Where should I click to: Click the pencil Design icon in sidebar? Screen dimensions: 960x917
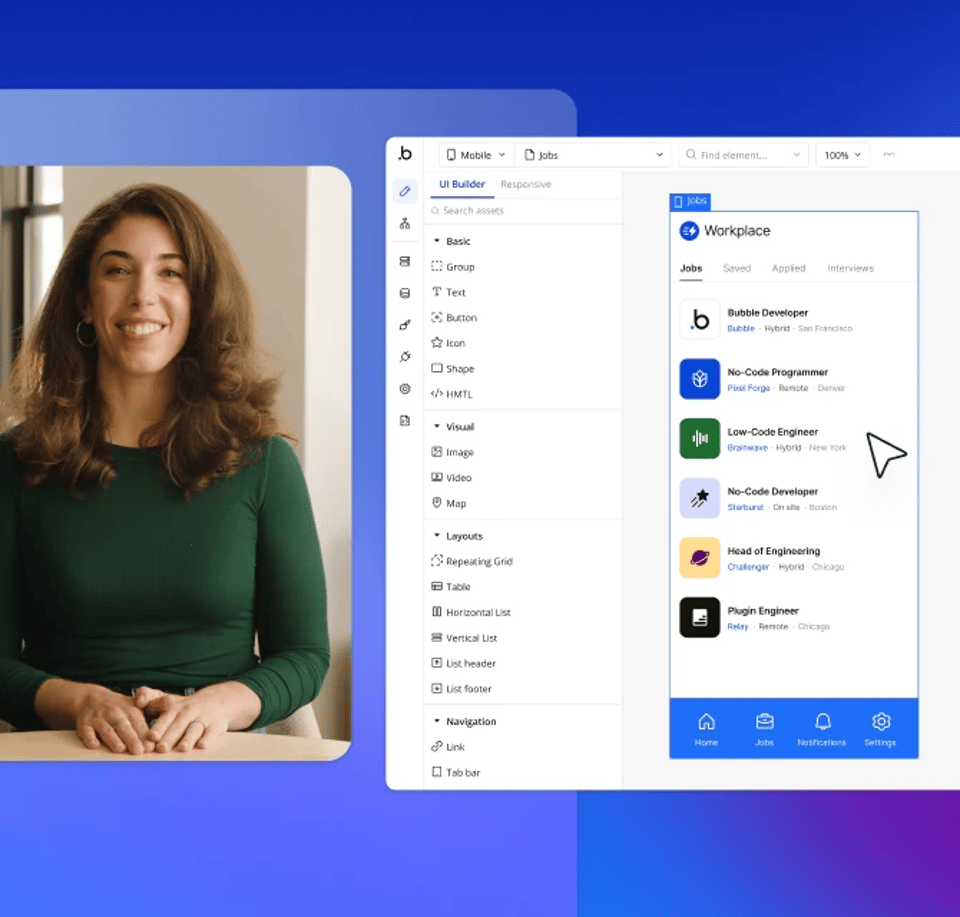404,191
